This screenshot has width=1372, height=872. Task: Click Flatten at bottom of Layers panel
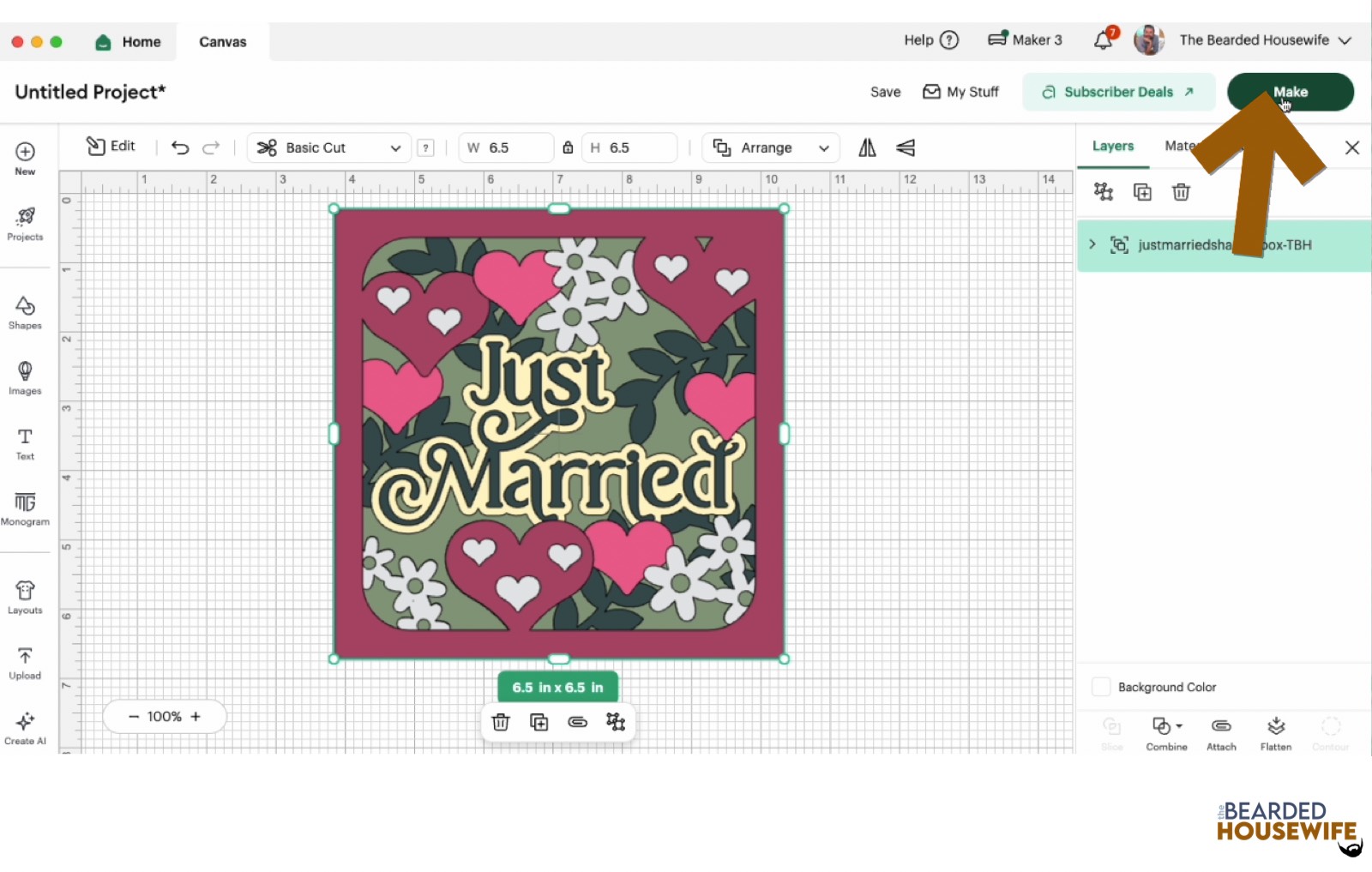[1275, 733]
